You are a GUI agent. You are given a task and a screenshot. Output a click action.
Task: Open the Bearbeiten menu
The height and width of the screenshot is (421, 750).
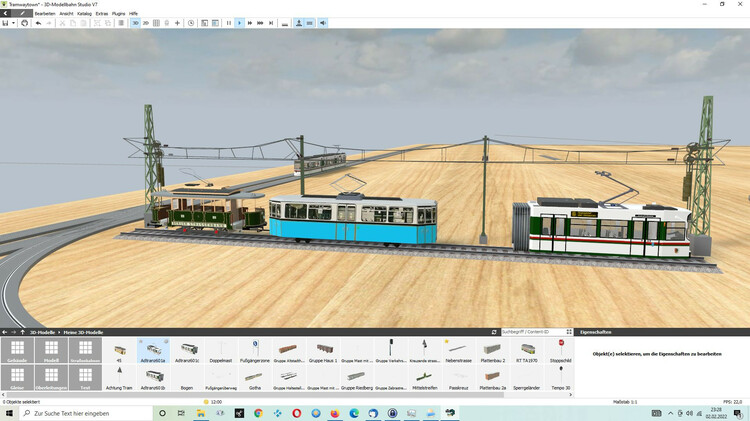[45, 13]
